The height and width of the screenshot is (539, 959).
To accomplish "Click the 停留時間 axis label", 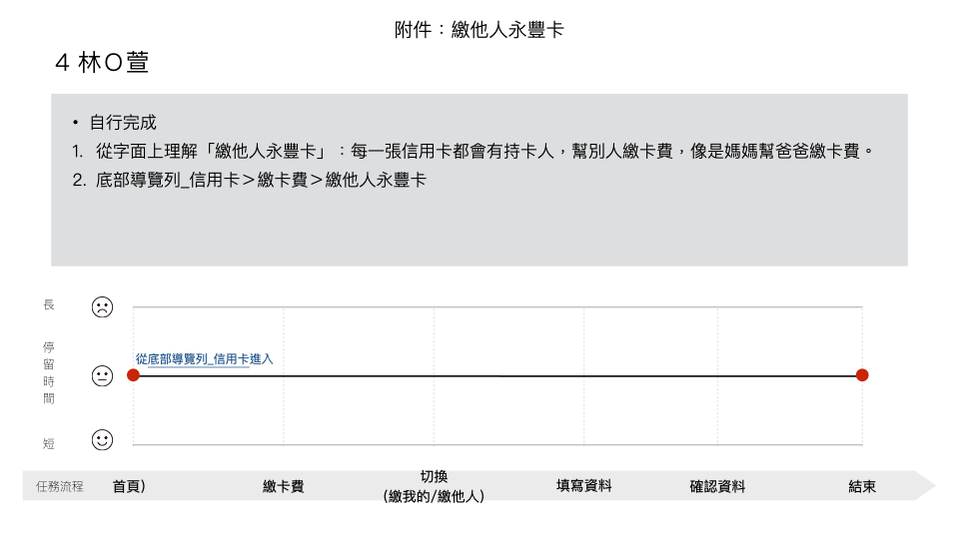I will point(48,373).
